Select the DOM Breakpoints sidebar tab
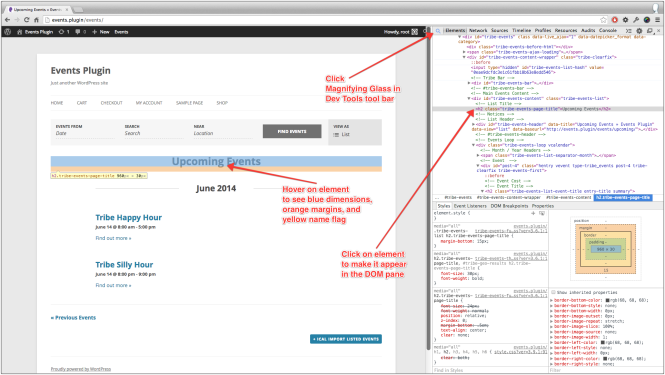The width and height of the screenshot is (665, 375). (x=509, y=206)
